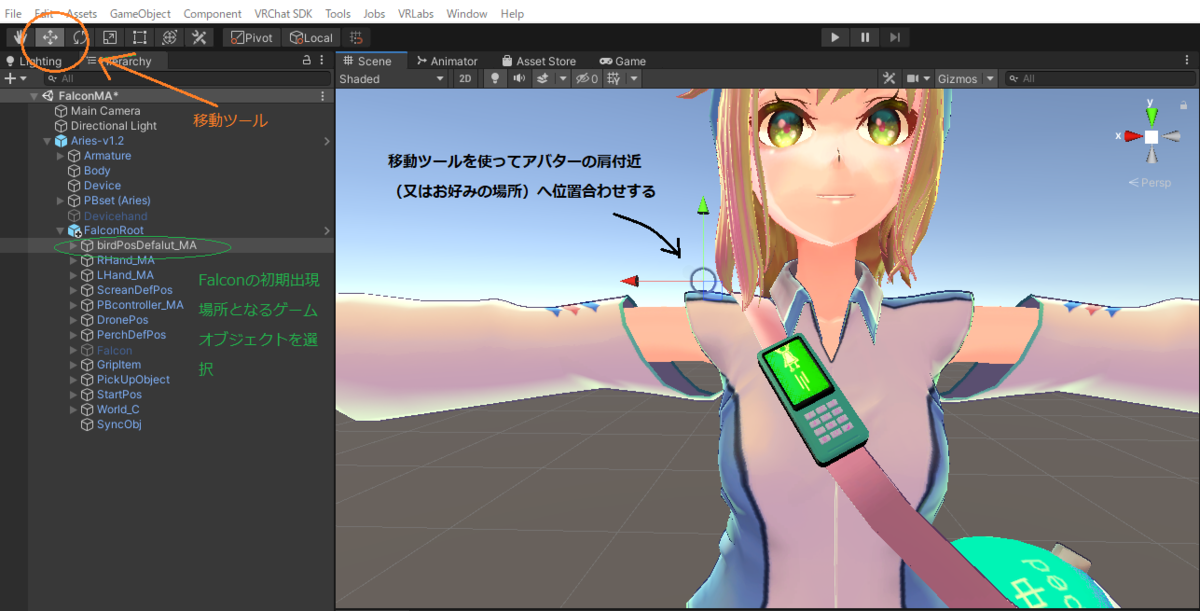This screenshot has width=1200, height=611.
Task: Lock the Hierarchy panel
Action: pos(306,61)
